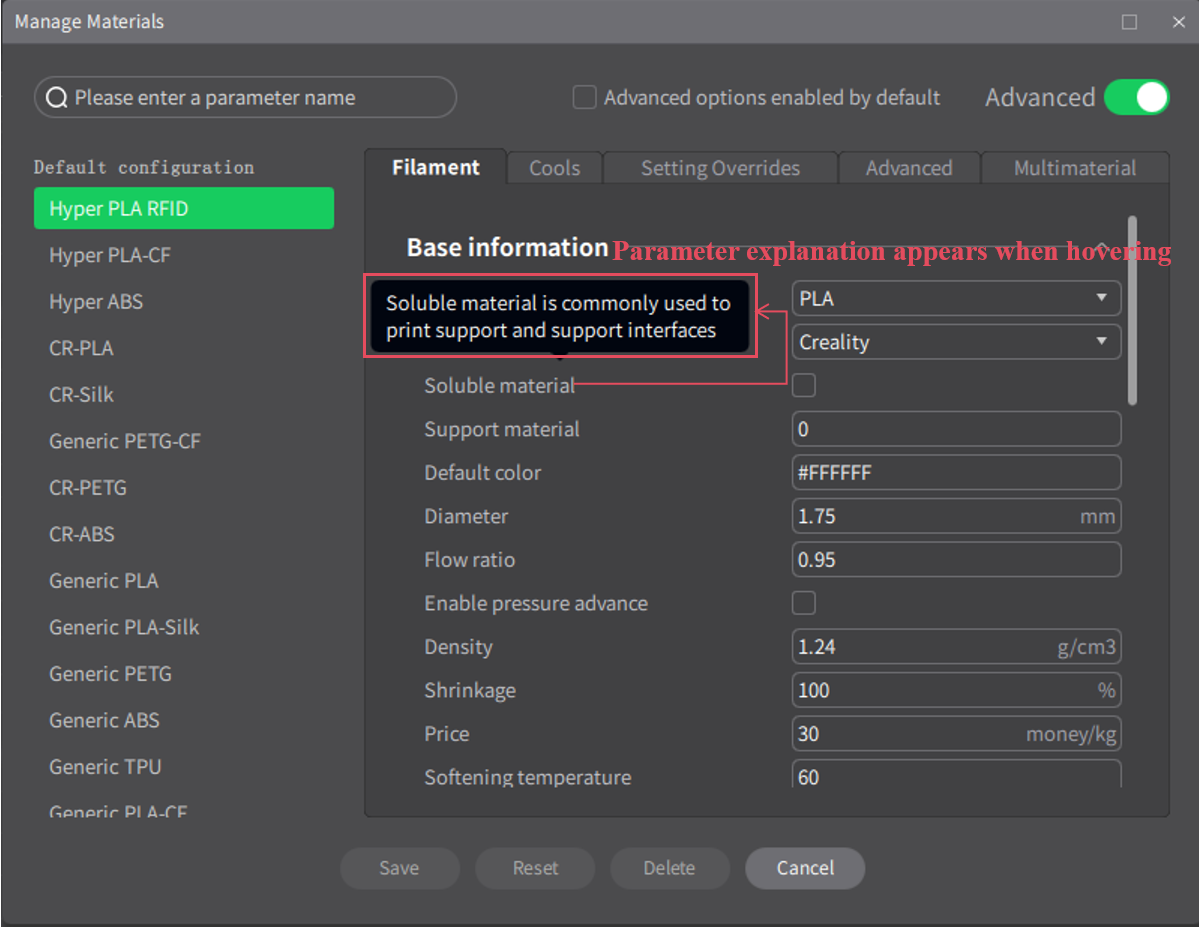
Task: Check the Soluble material checkbox
Action: click(x=804, y=385)
